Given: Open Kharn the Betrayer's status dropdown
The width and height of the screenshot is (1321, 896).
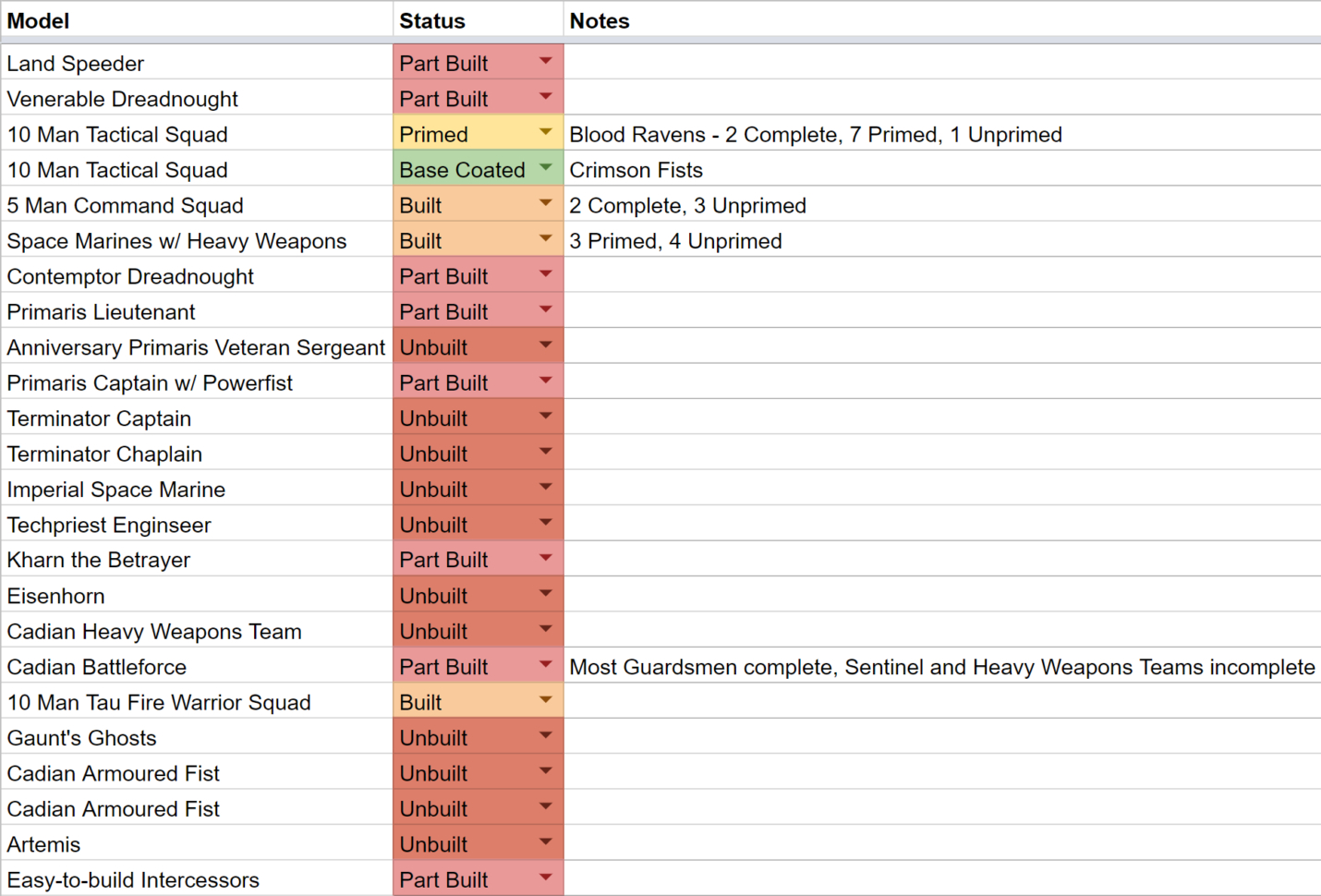Looking at the screenshot, I should [546, 558].
